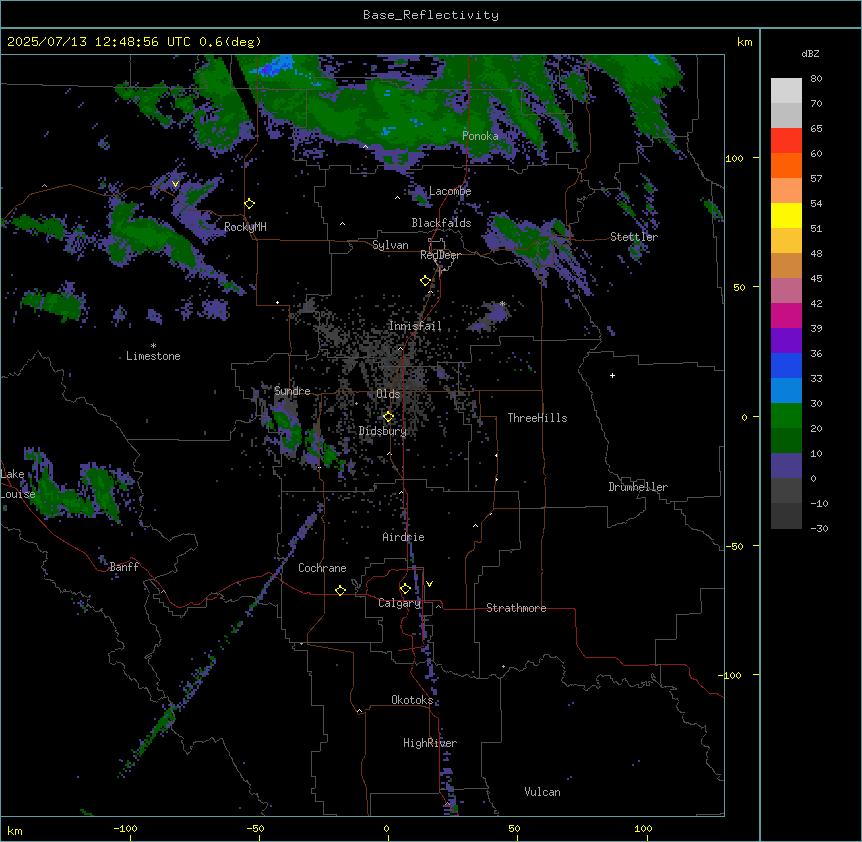Click the km unit label at bottom-left

coord(15,830)
